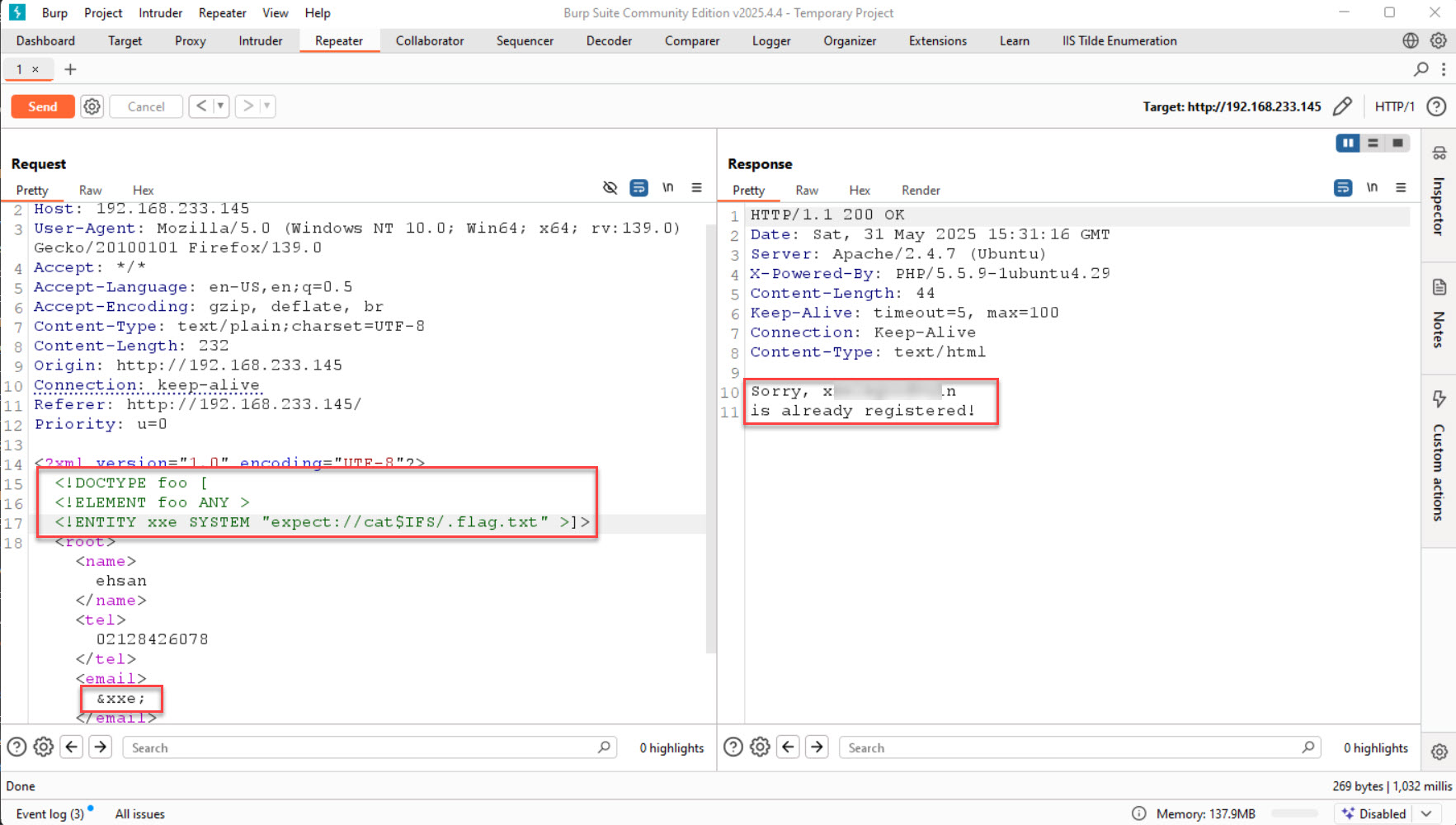Open the Burp menu
The height and width of the screenshot is (825, 1456).
coord(54,12)
